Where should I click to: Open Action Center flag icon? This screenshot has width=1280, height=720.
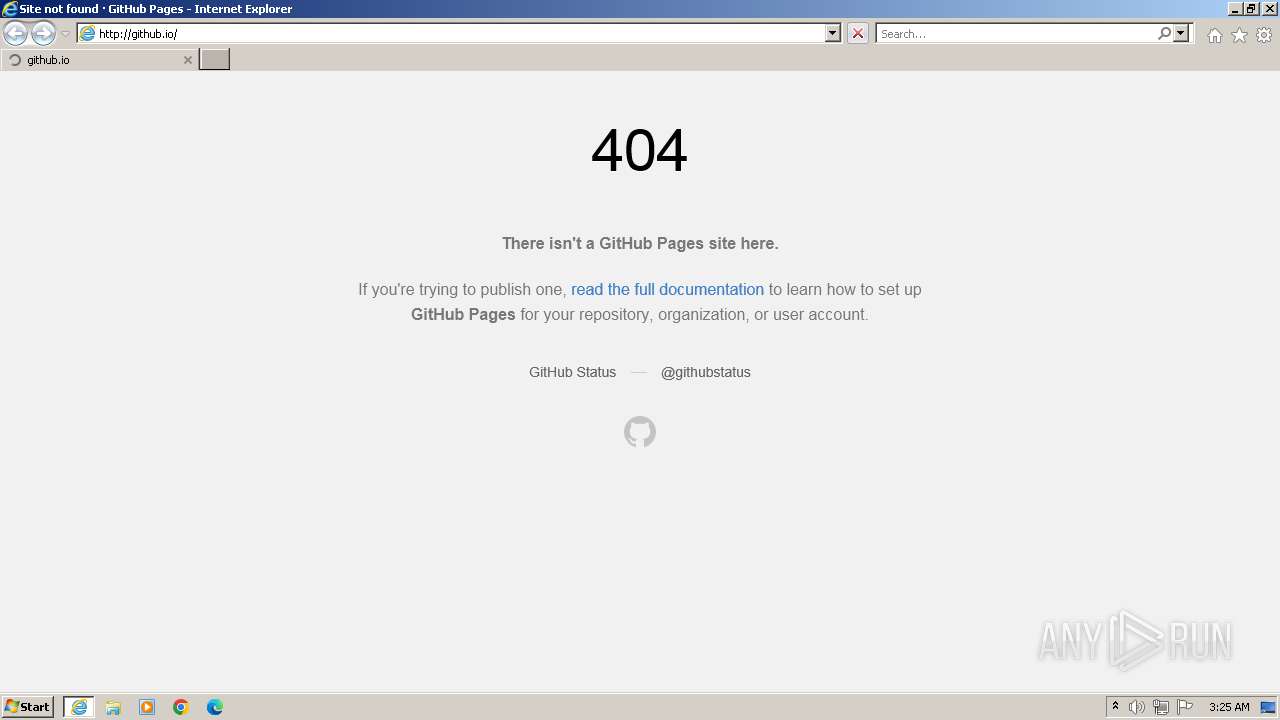(1185, 707)
